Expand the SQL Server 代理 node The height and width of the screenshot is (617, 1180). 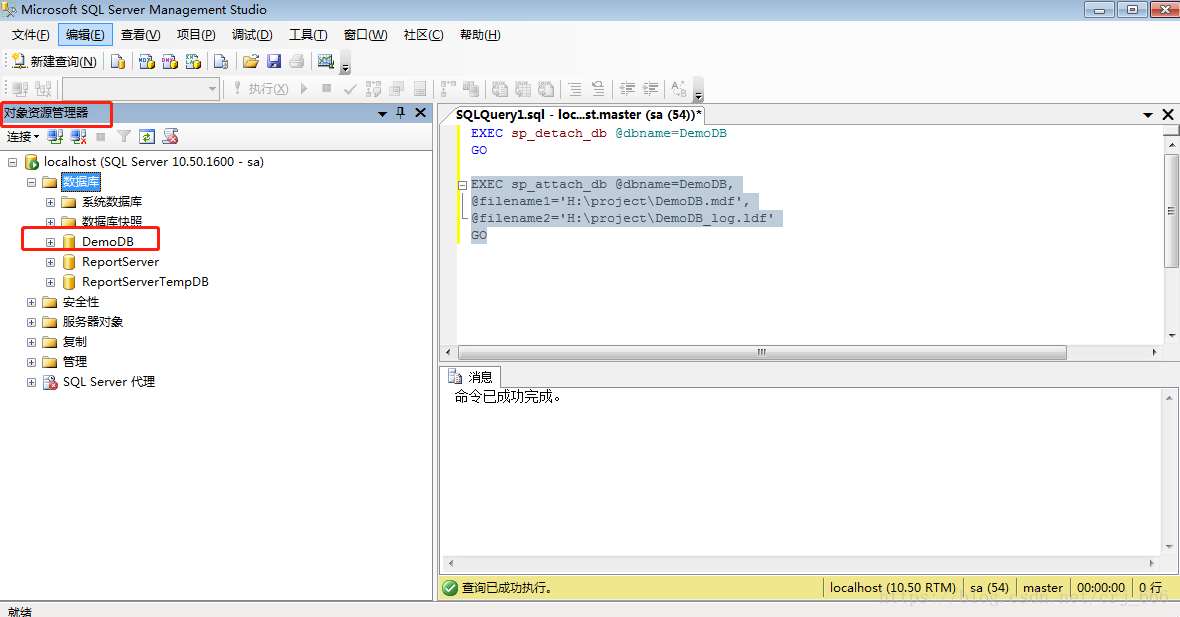pos(32,382)
